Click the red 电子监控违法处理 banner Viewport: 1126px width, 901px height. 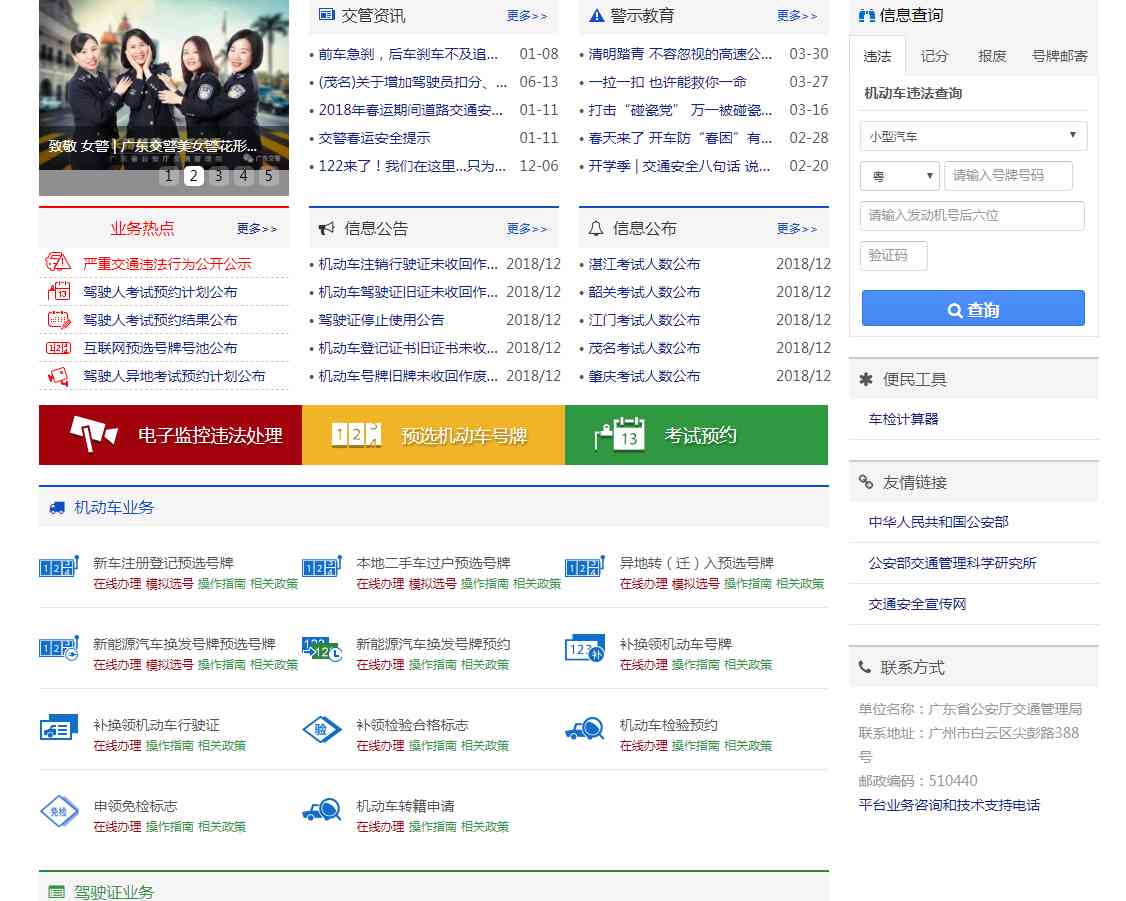click(170, 435)
